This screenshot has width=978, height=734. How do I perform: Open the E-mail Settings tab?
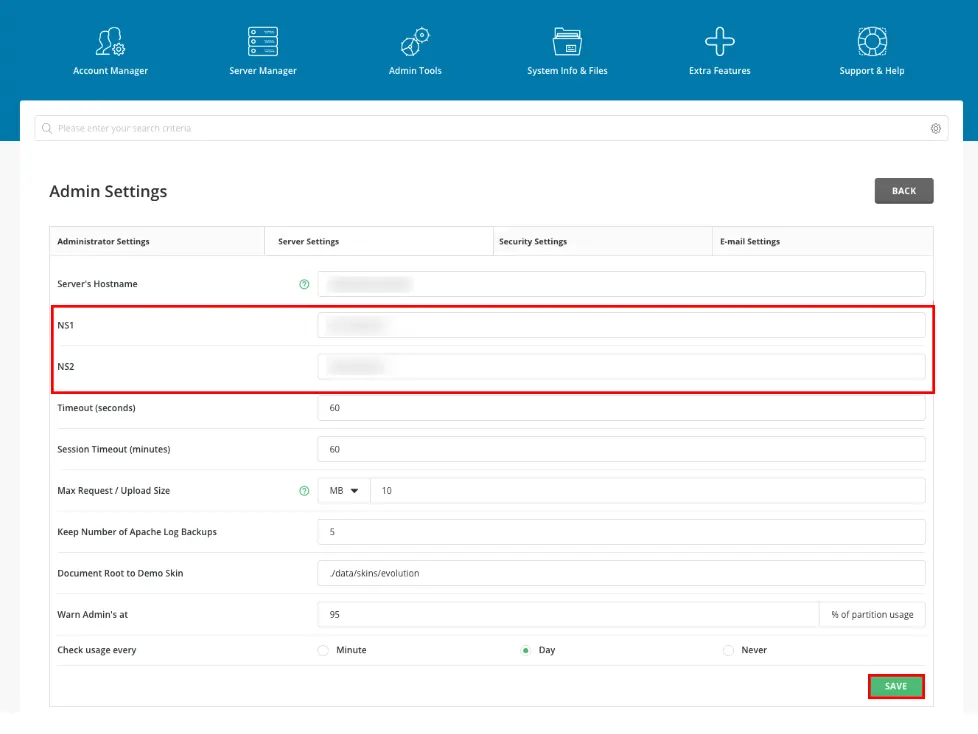click(749, 242)
